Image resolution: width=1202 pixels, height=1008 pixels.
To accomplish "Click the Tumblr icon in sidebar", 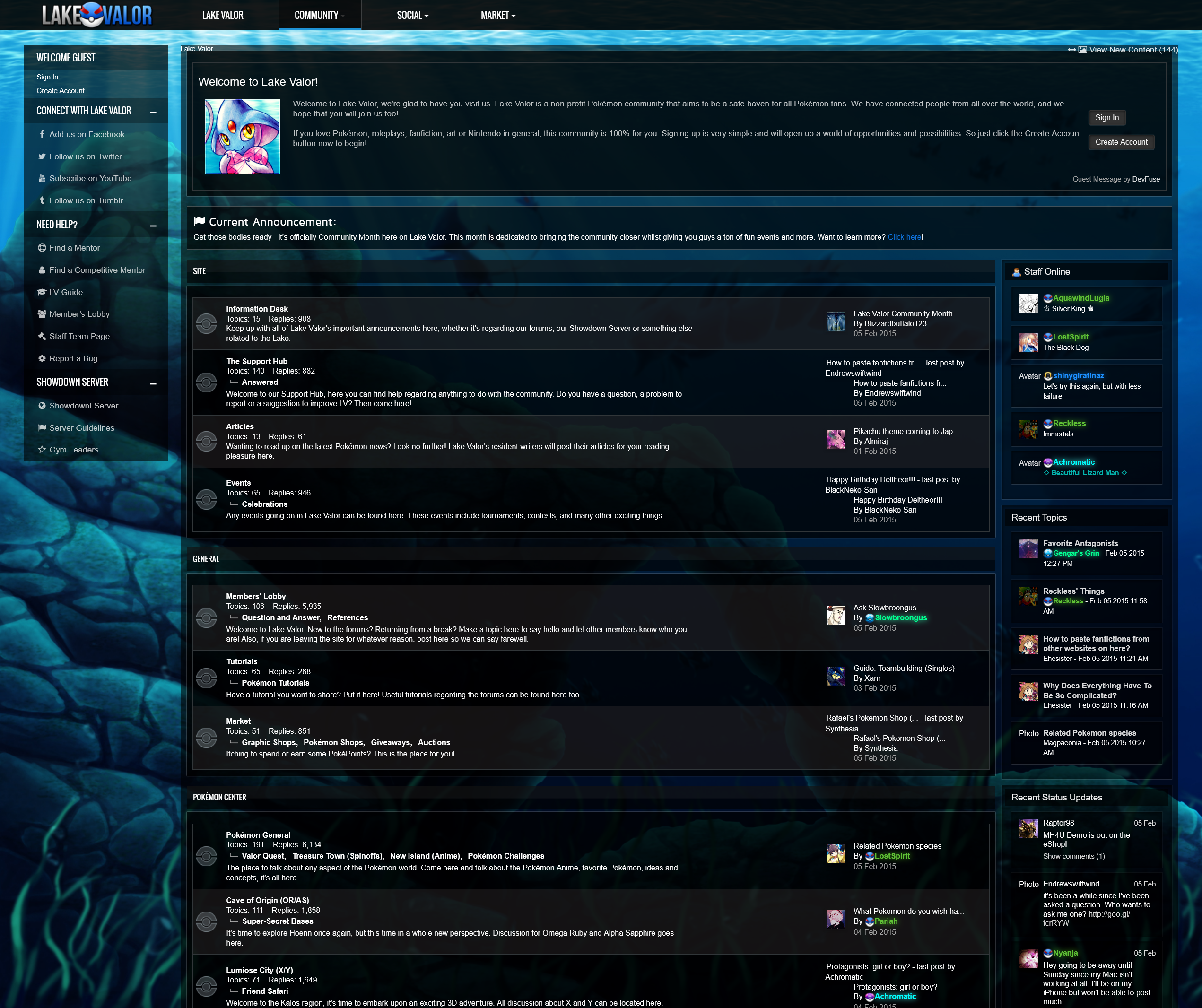I will coord(42,201).
